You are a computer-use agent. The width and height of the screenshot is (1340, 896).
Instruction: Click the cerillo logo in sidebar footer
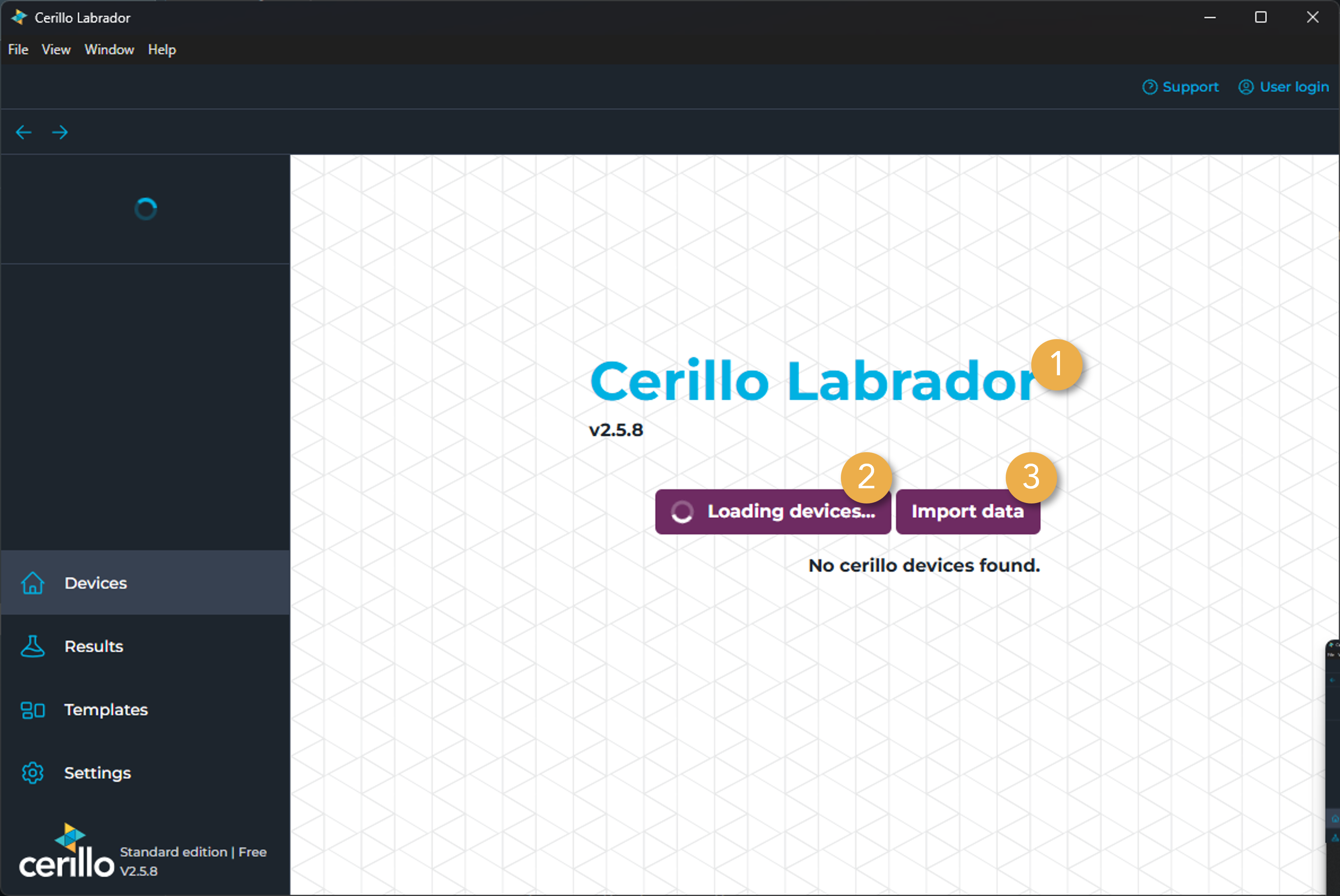[67, 852]
